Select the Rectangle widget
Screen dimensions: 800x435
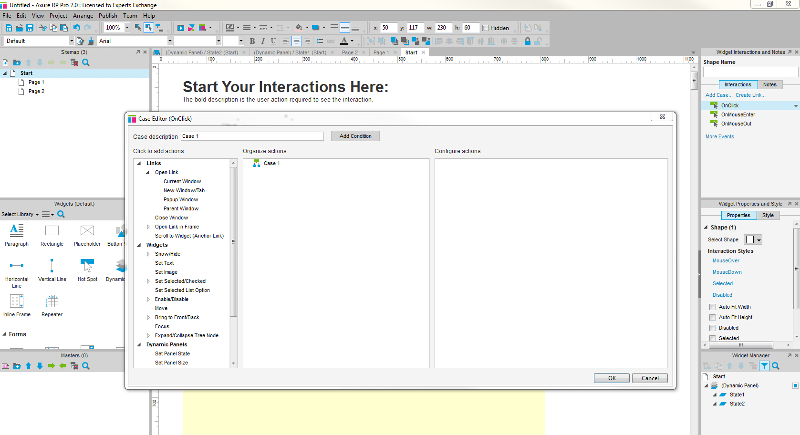[52, 235]
